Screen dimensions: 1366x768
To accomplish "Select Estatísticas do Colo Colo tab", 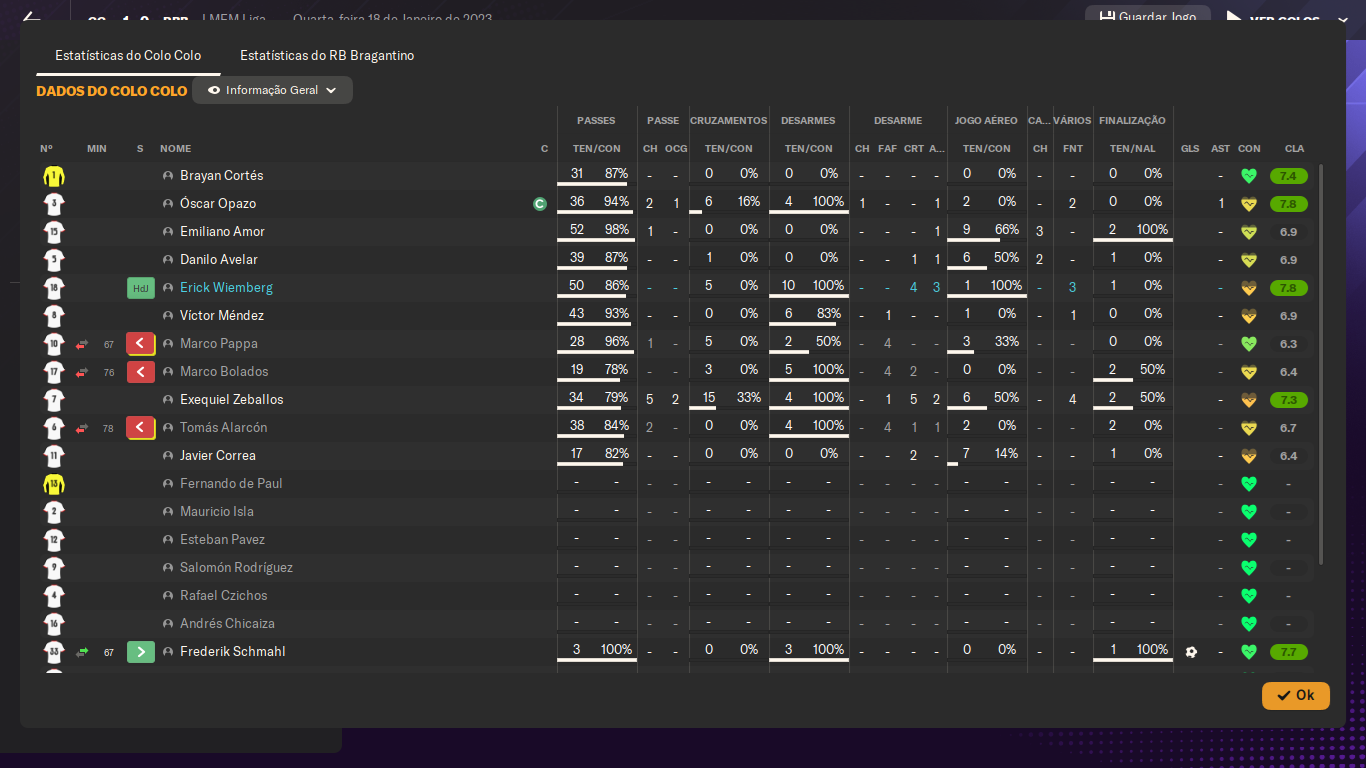I will [x=128, y=56].
